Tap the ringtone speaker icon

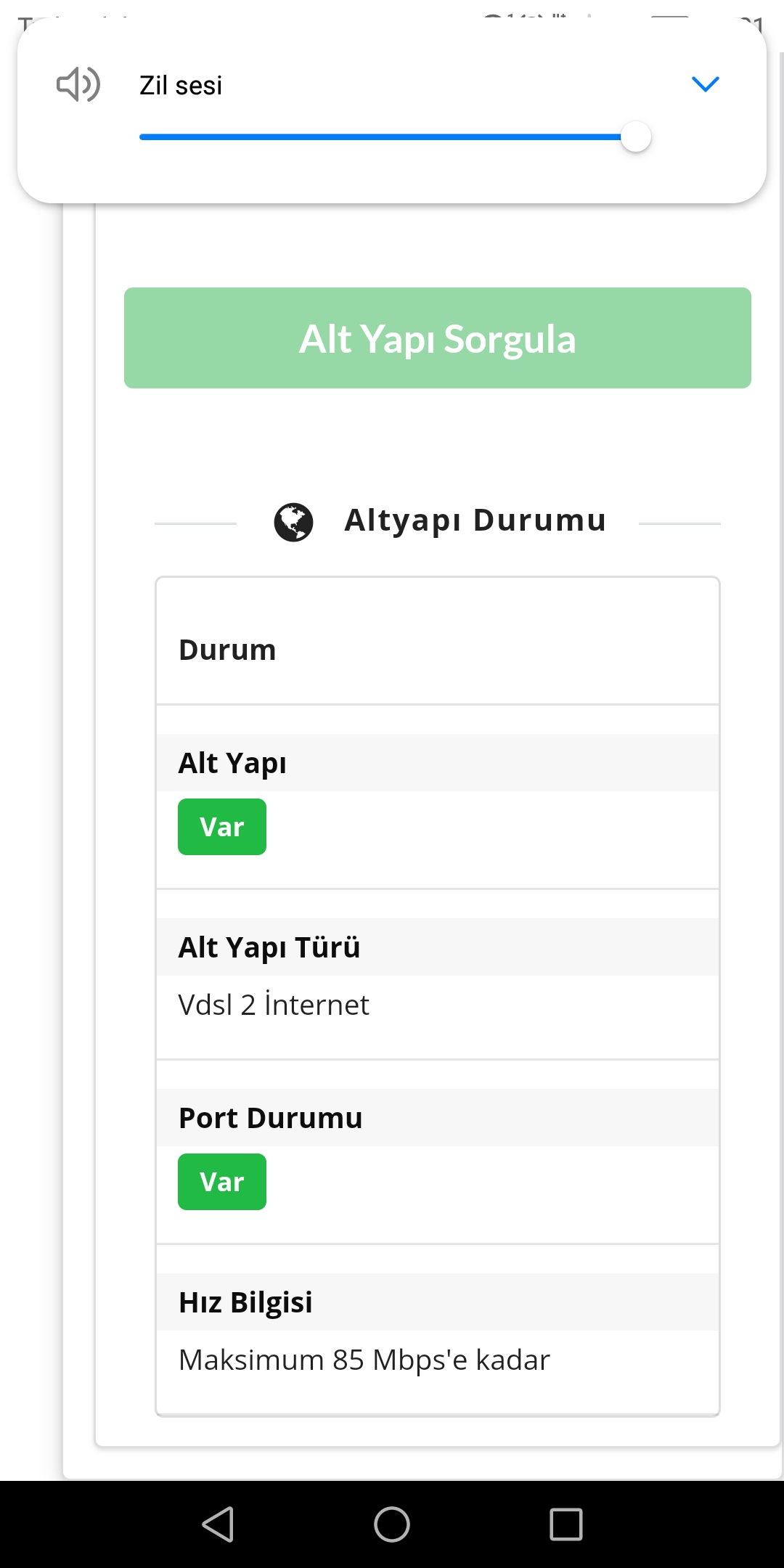pos(78,84)
